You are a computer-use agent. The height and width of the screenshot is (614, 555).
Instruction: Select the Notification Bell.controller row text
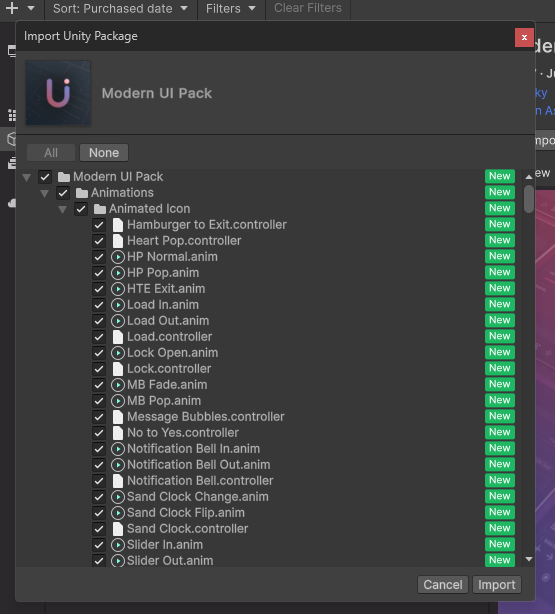200,481
